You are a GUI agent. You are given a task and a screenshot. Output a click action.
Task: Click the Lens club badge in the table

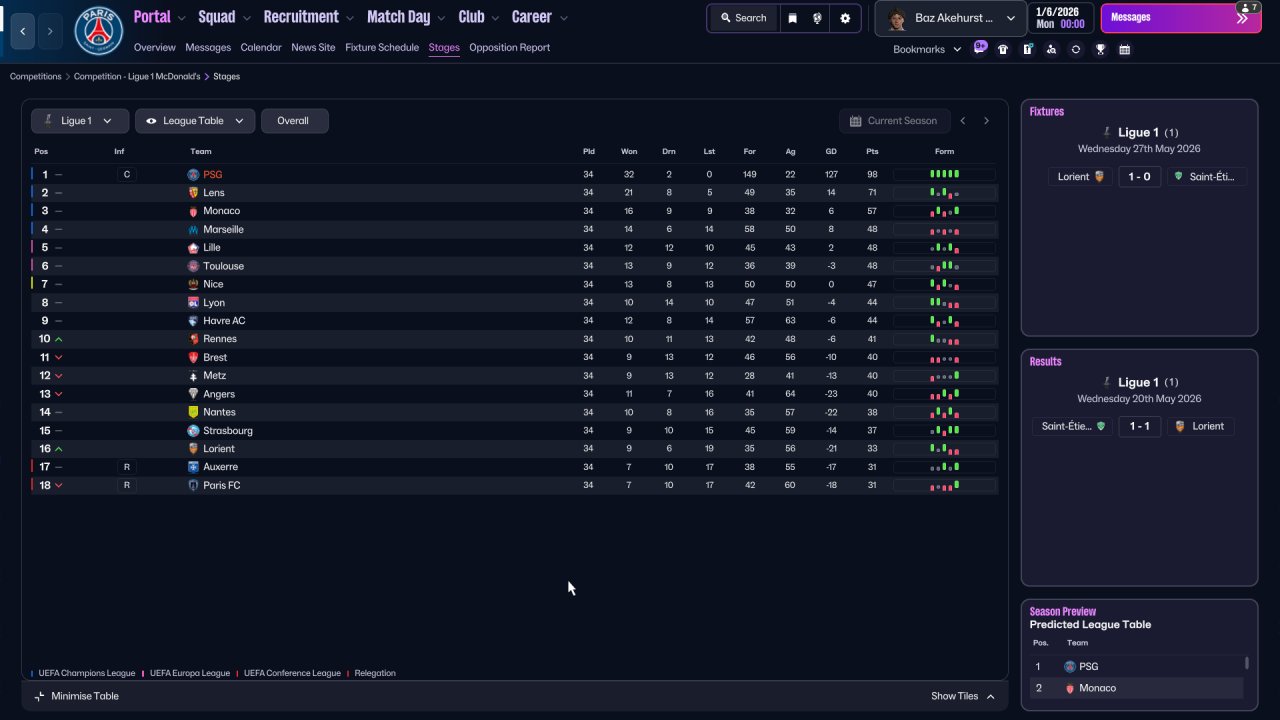pyautogui.click(x=193, y=193)
